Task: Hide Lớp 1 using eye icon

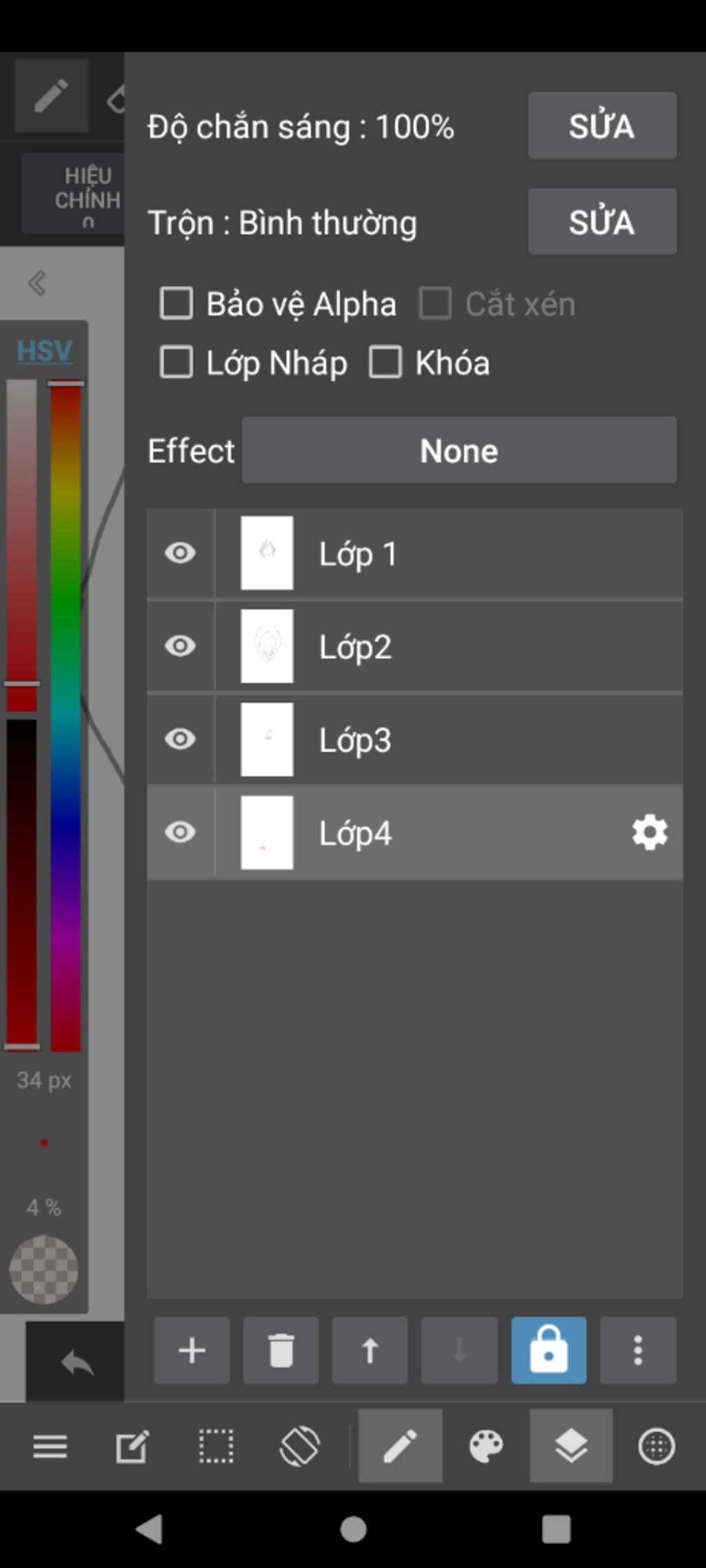Action: [x=180, y=553]
